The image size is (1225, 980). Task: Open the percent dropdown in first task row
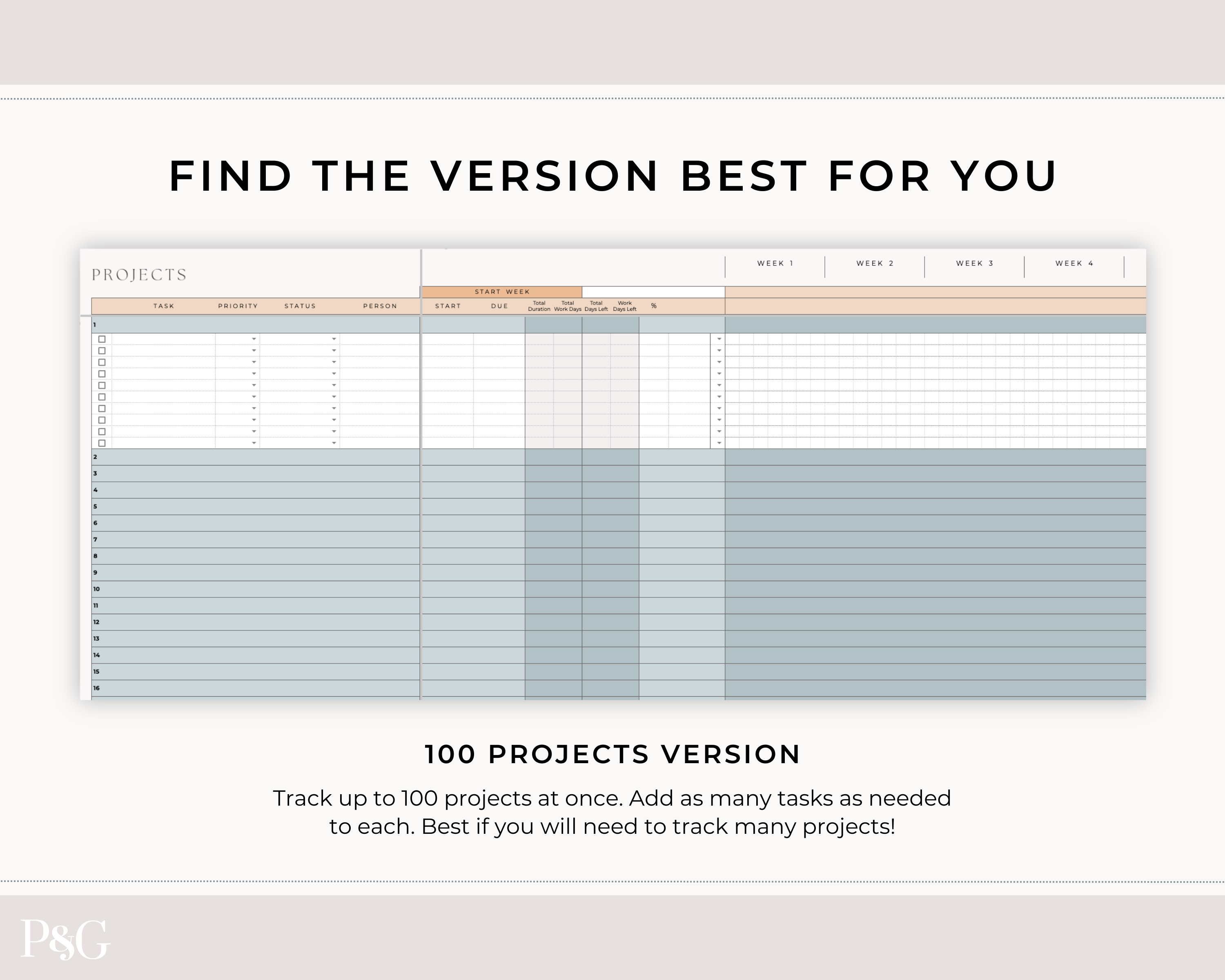click(x=719, y=339)
